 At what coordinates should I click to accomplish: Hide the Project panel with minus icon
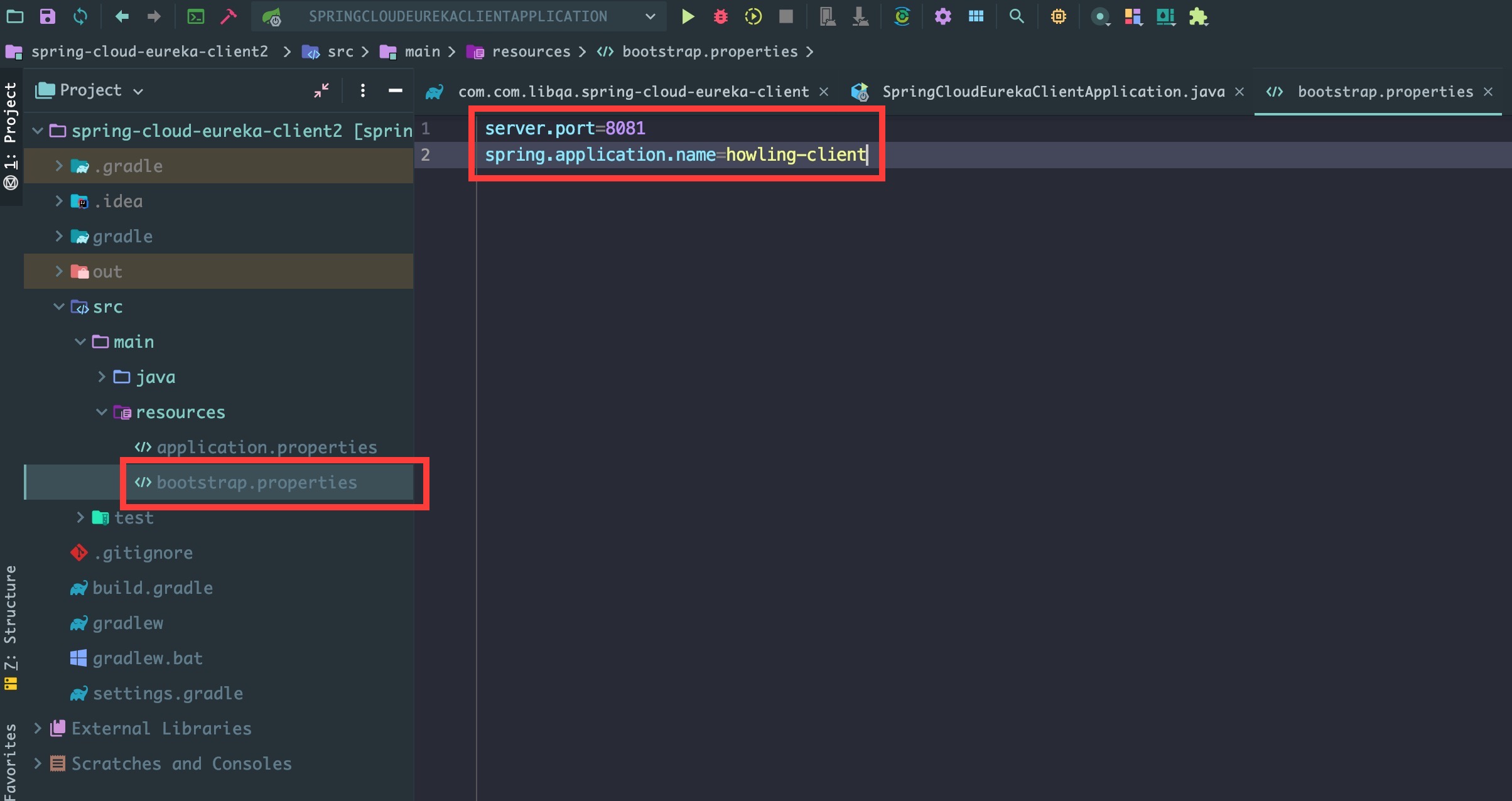395,91
